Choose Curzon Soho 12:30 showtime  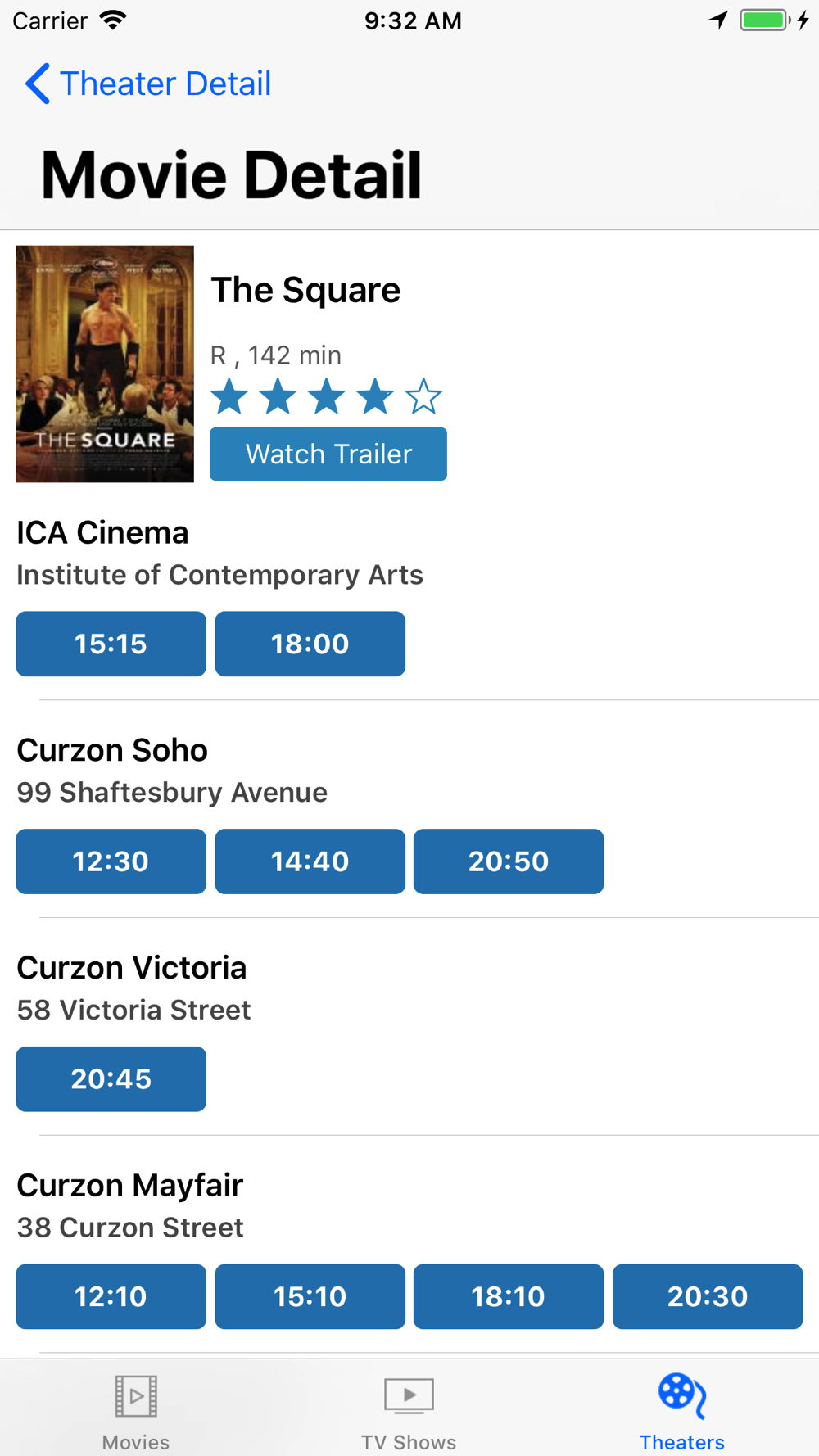pyautogui.click(x=111, y=861)
